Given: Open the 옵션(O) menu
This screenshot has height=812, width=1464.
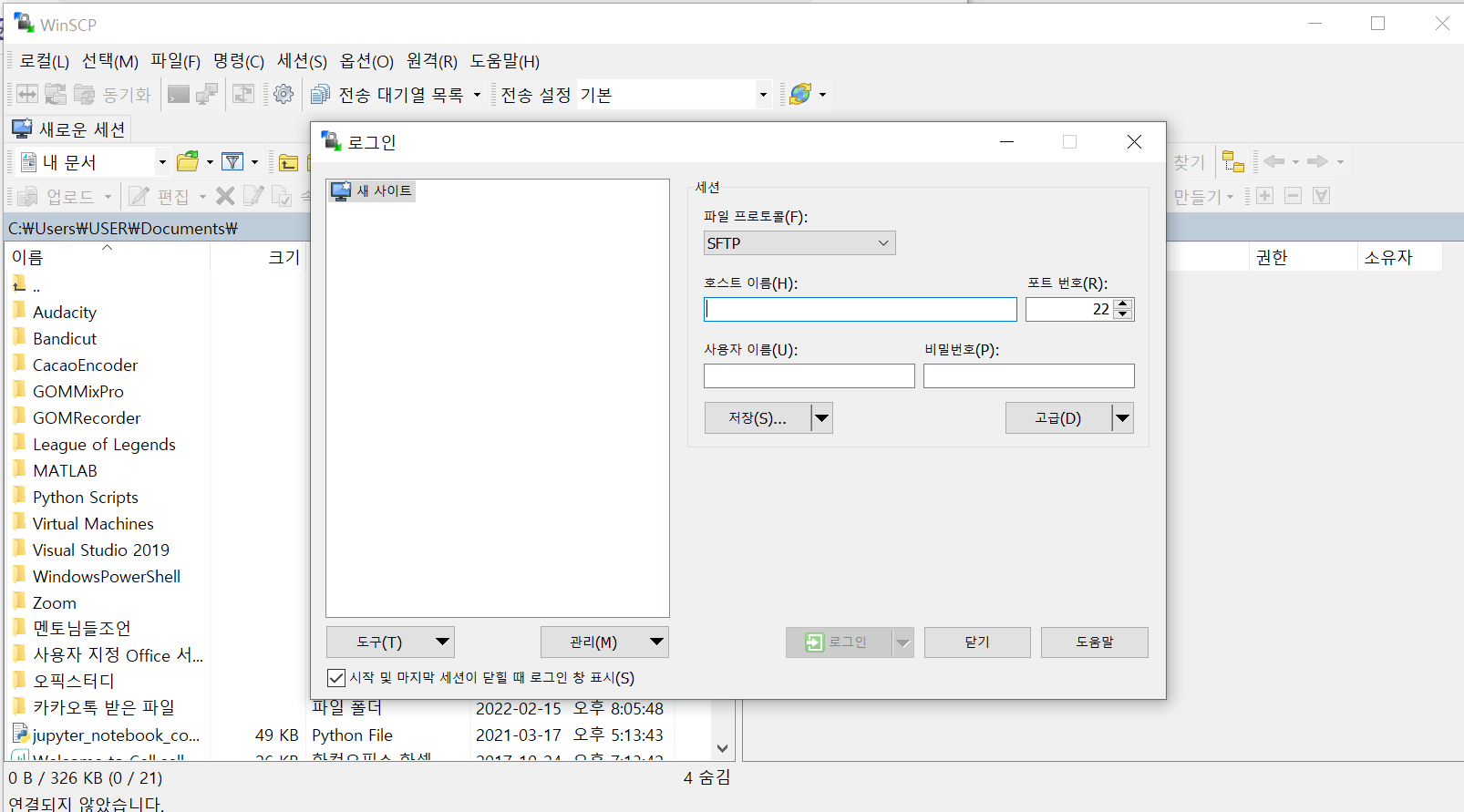Looking at the screenshot, I should (x=366, y=61).
